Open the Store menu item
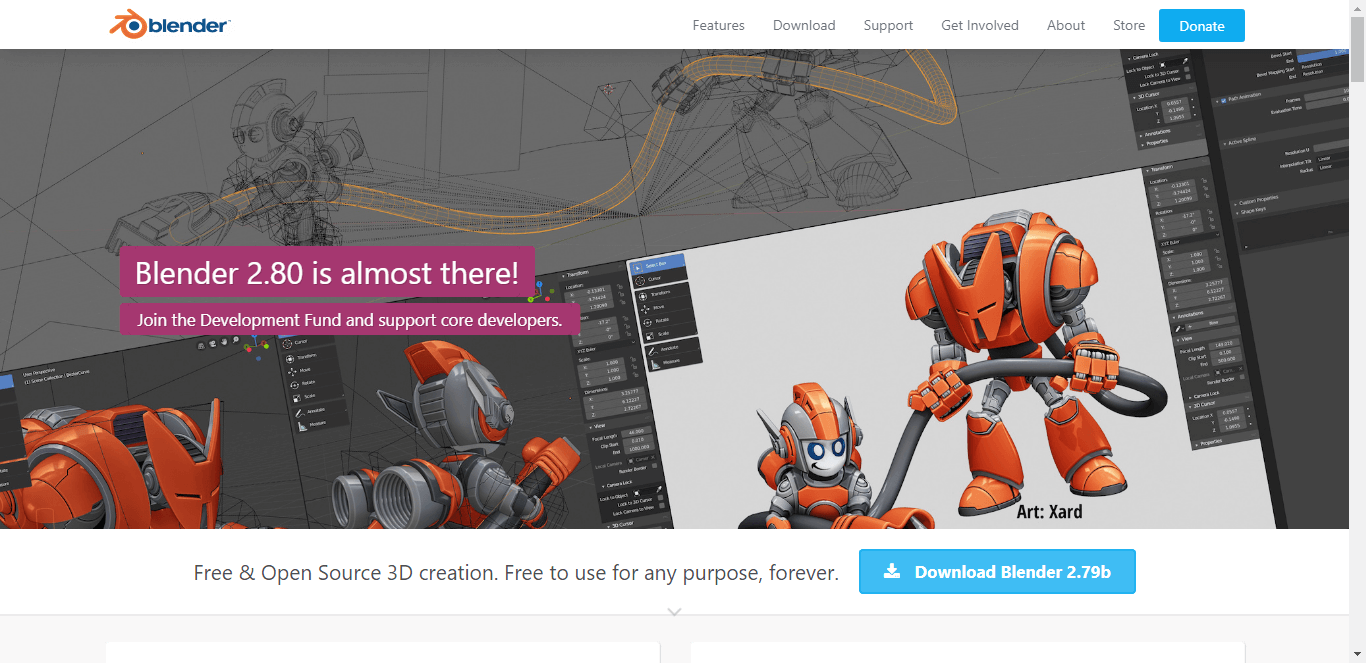 pyautogui.click(x=1129, y=25)
